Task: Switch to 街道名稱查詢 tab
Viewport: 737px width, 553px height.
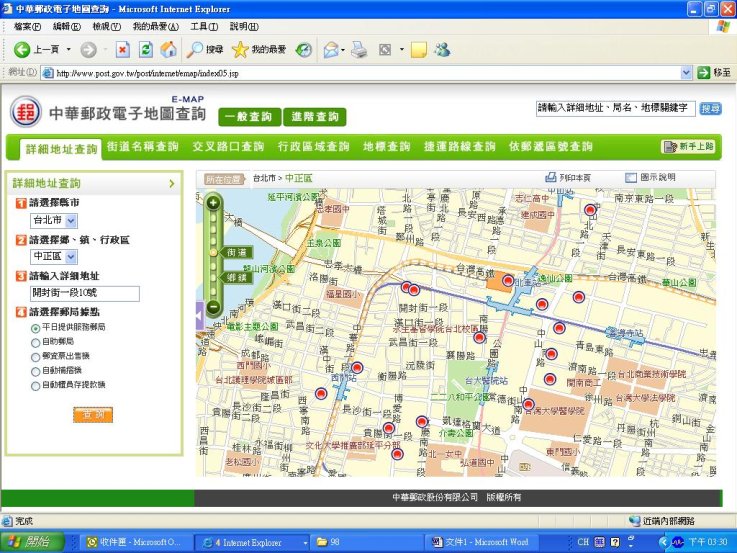Action: [x=142, y=147]
